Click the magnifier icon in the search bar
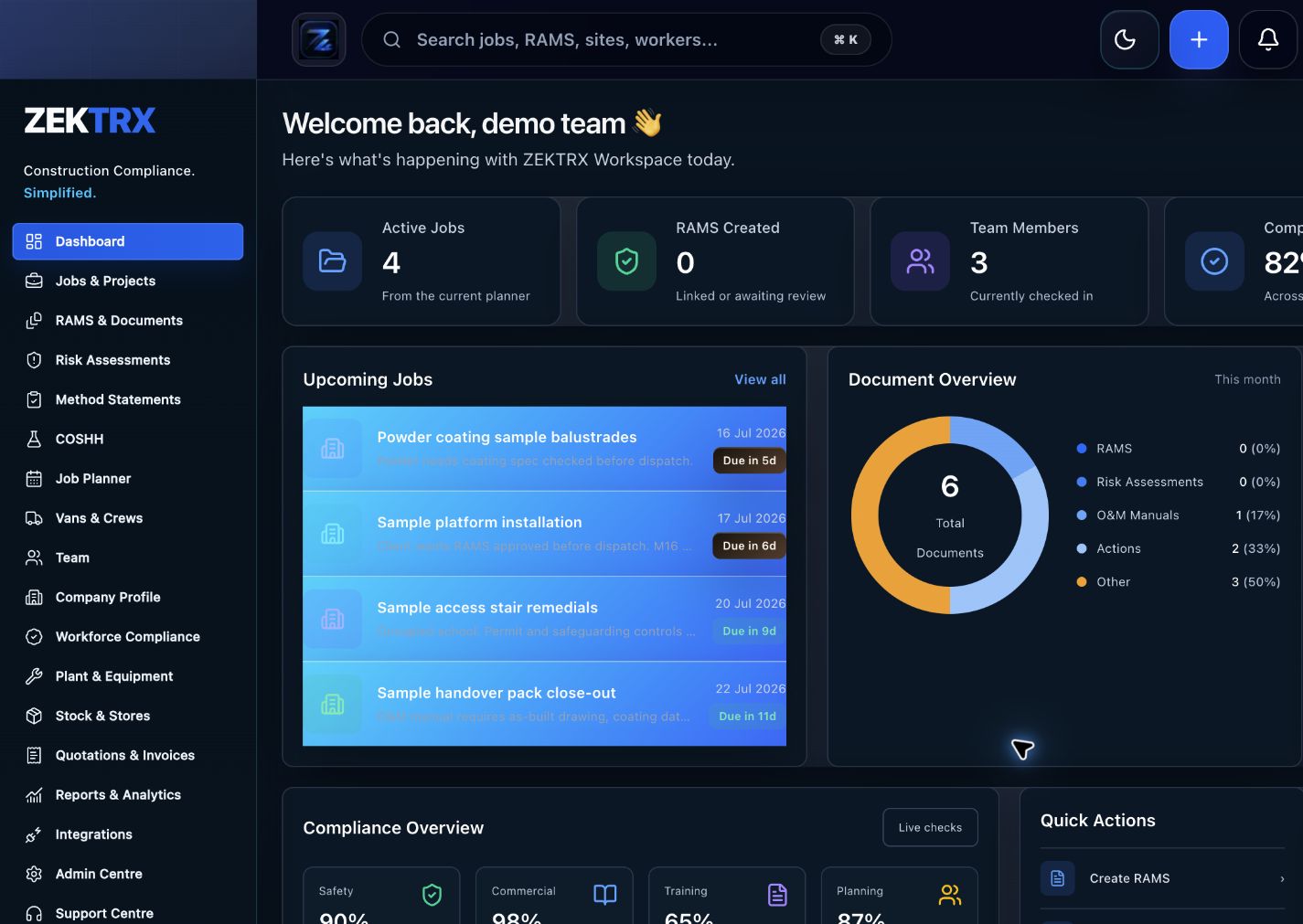 click(x=392, y=39)
